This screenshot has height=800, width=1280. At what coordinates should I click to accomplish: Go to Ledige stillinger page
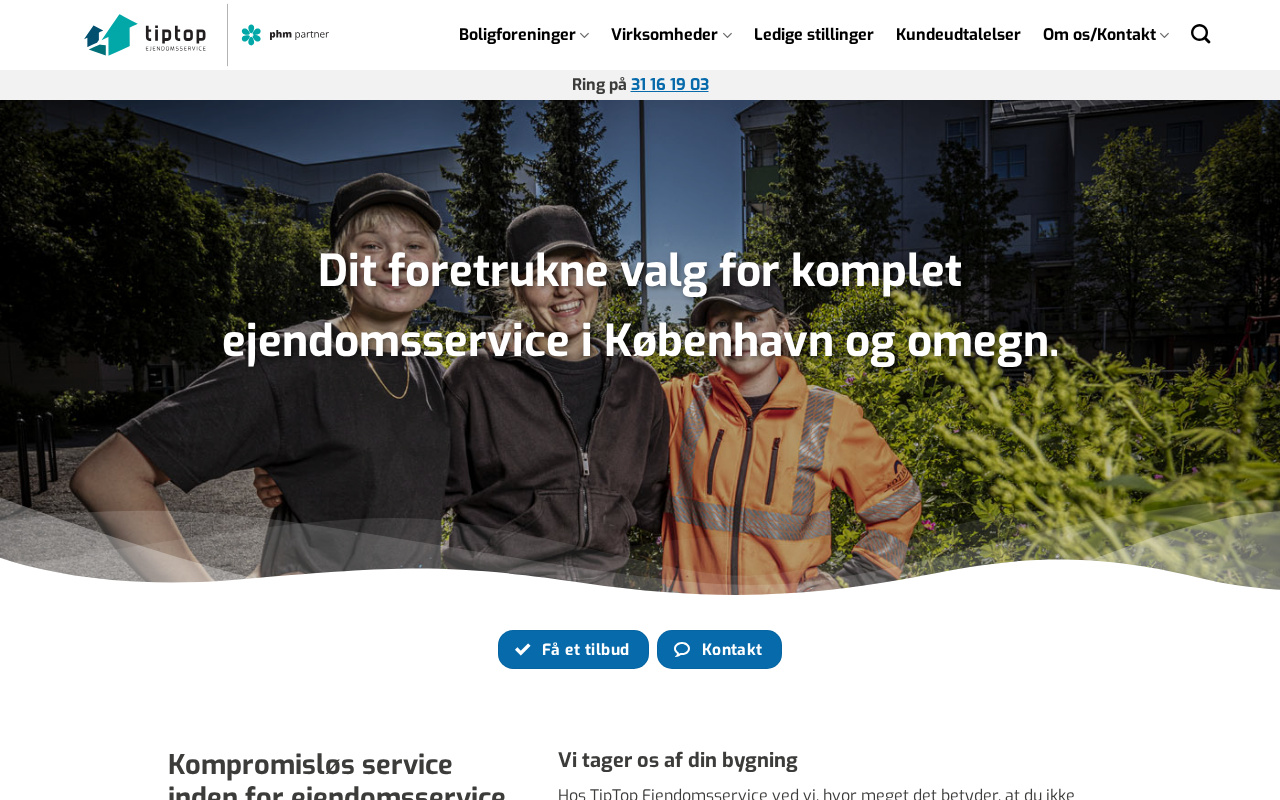[814, 35]
